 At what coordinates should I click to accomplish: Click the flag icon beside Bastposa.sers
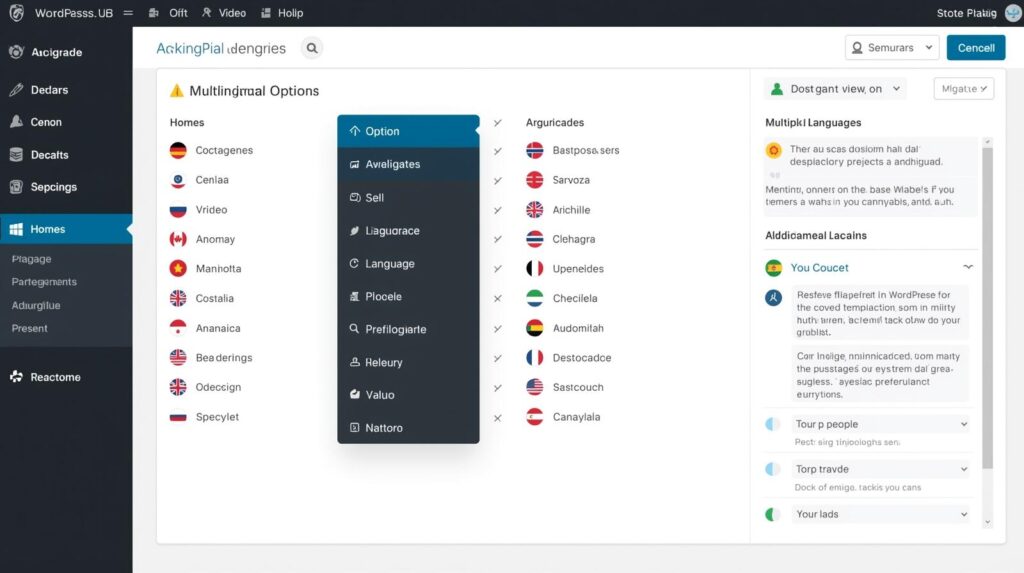pos(534,151)
